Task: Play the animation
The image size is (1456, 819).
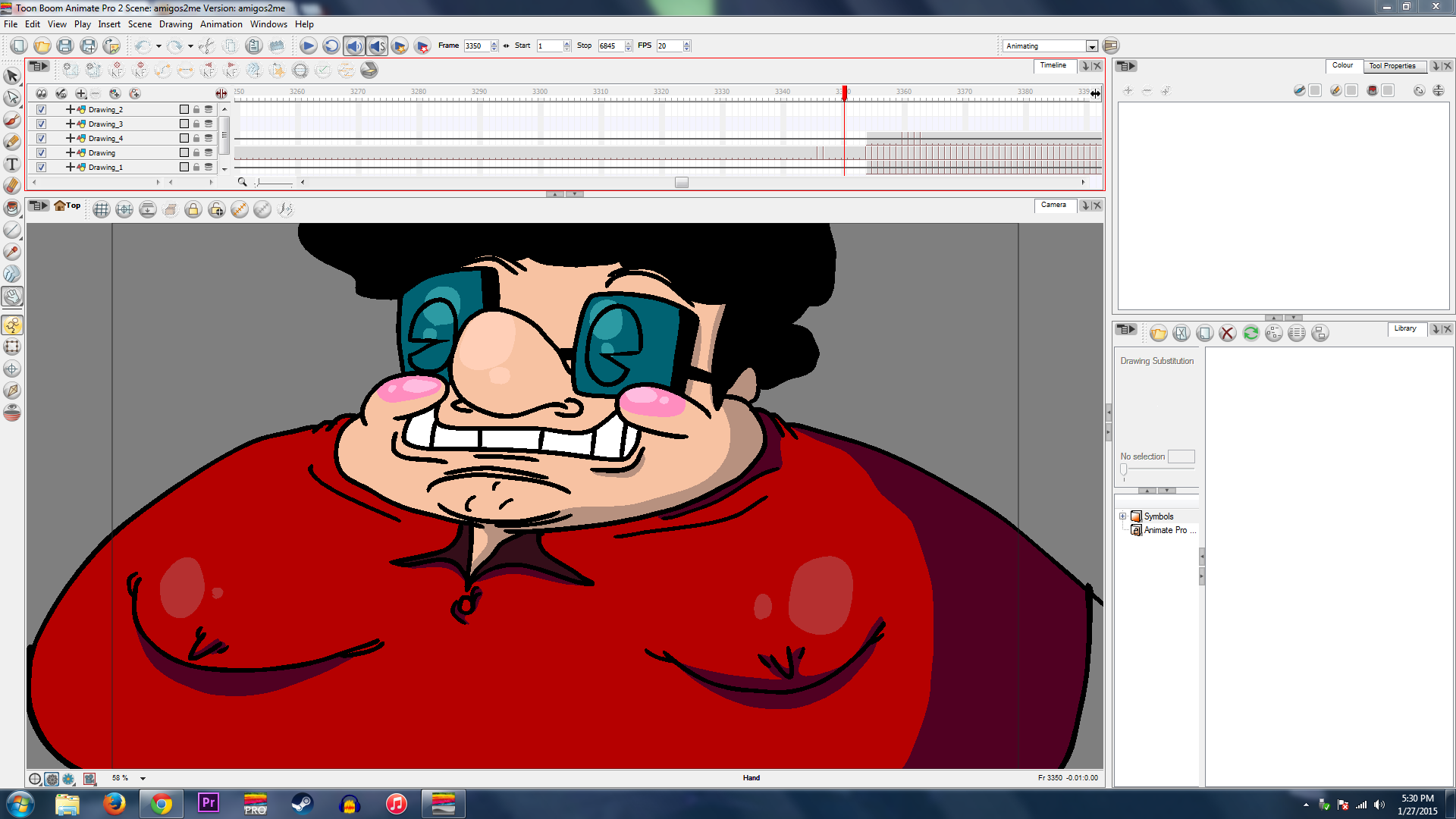Action: tap(308, 46)
